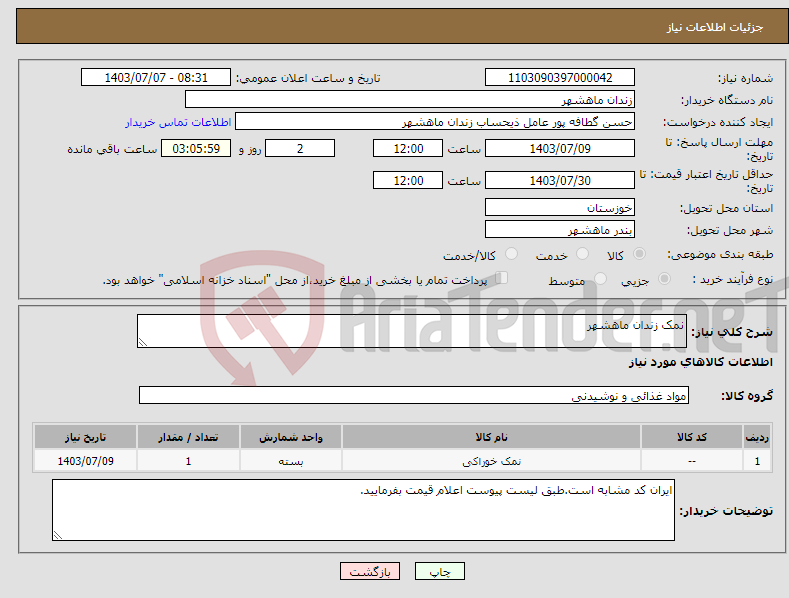This screenshot has width=789, height=598.
Task: Click the code cell showing --
Action: point(692,461)
